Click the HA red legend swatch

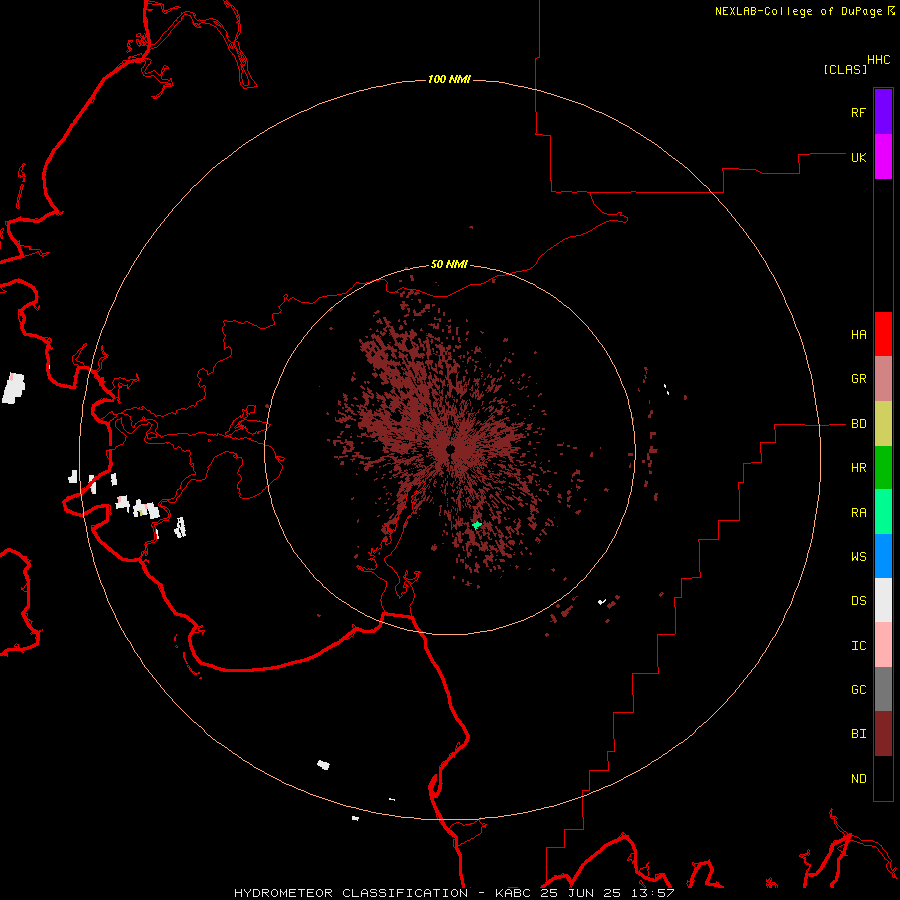click(x=883, y=334)
